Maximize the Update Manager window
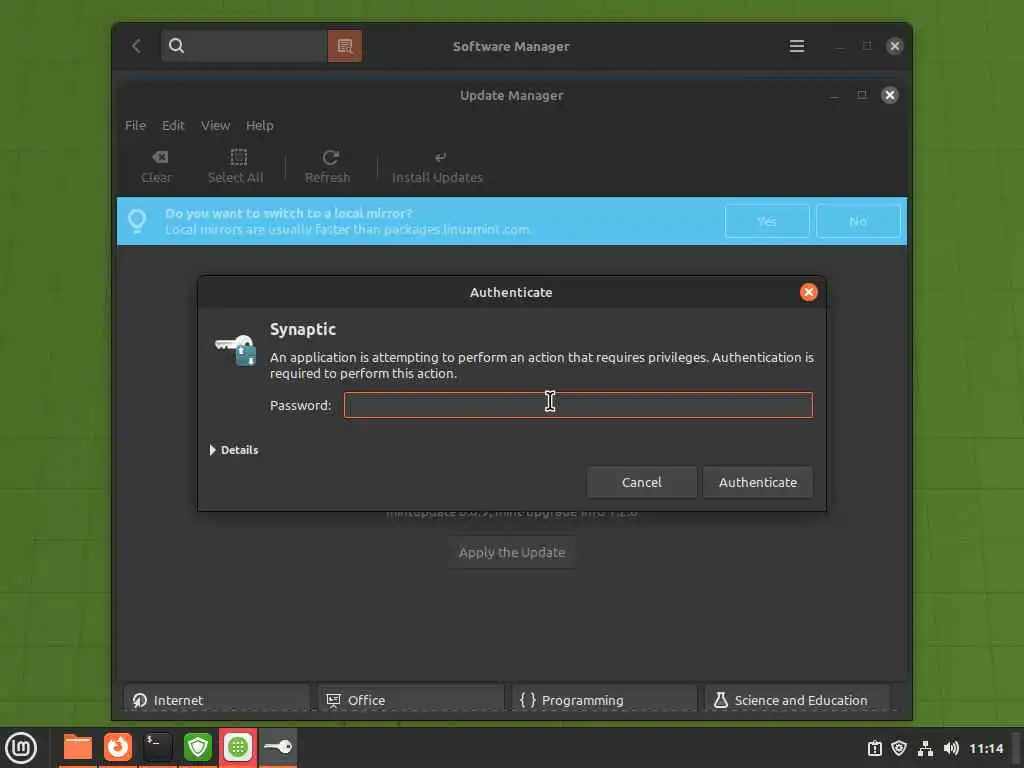Screen dimensions: 1024x768 tap(862, 95)
